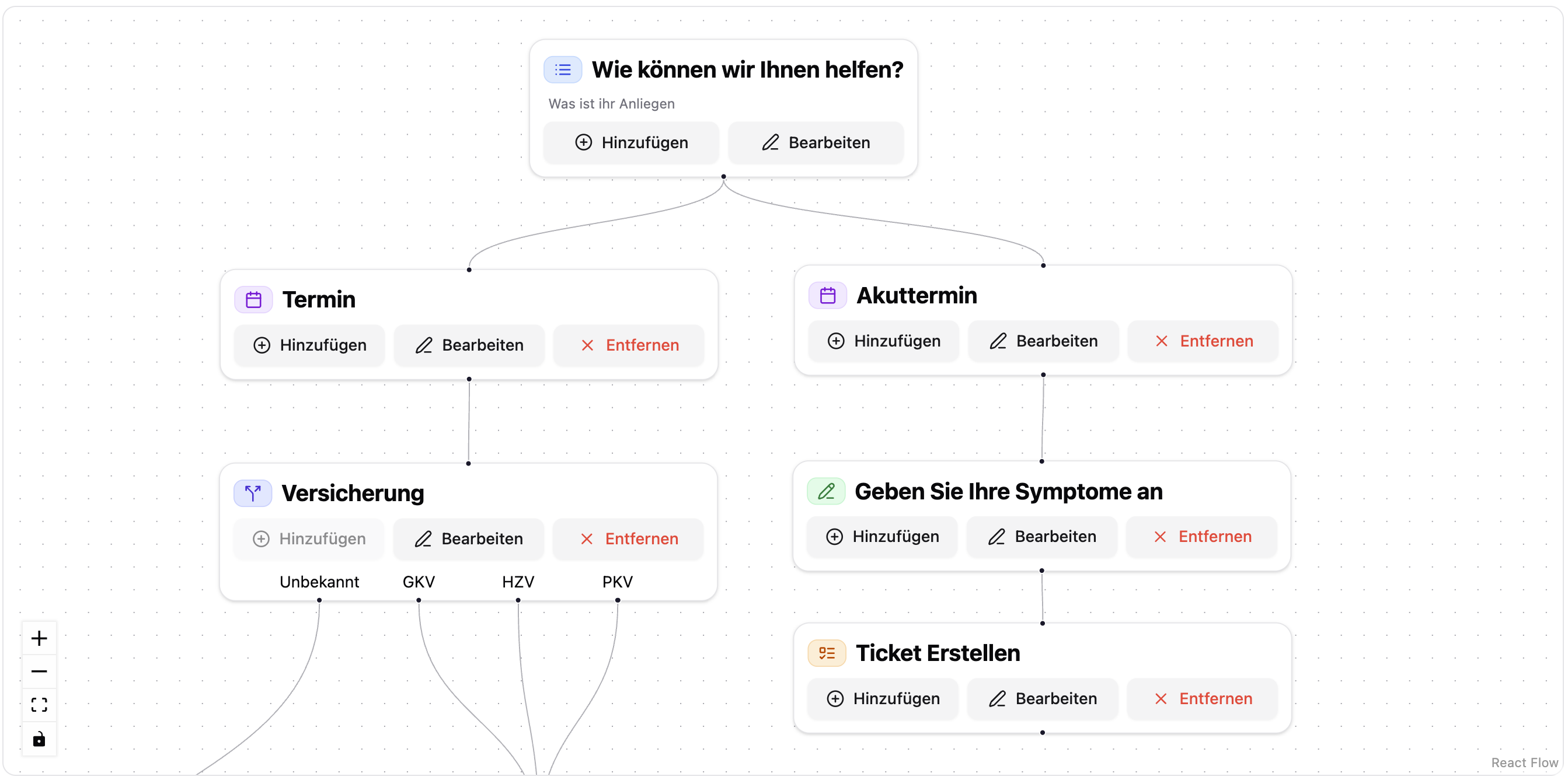This screenshot has width=1568, height=780.
Task: Click the list icon on 'Wie können wir Ihnen helfen?'
Action: 563,69
